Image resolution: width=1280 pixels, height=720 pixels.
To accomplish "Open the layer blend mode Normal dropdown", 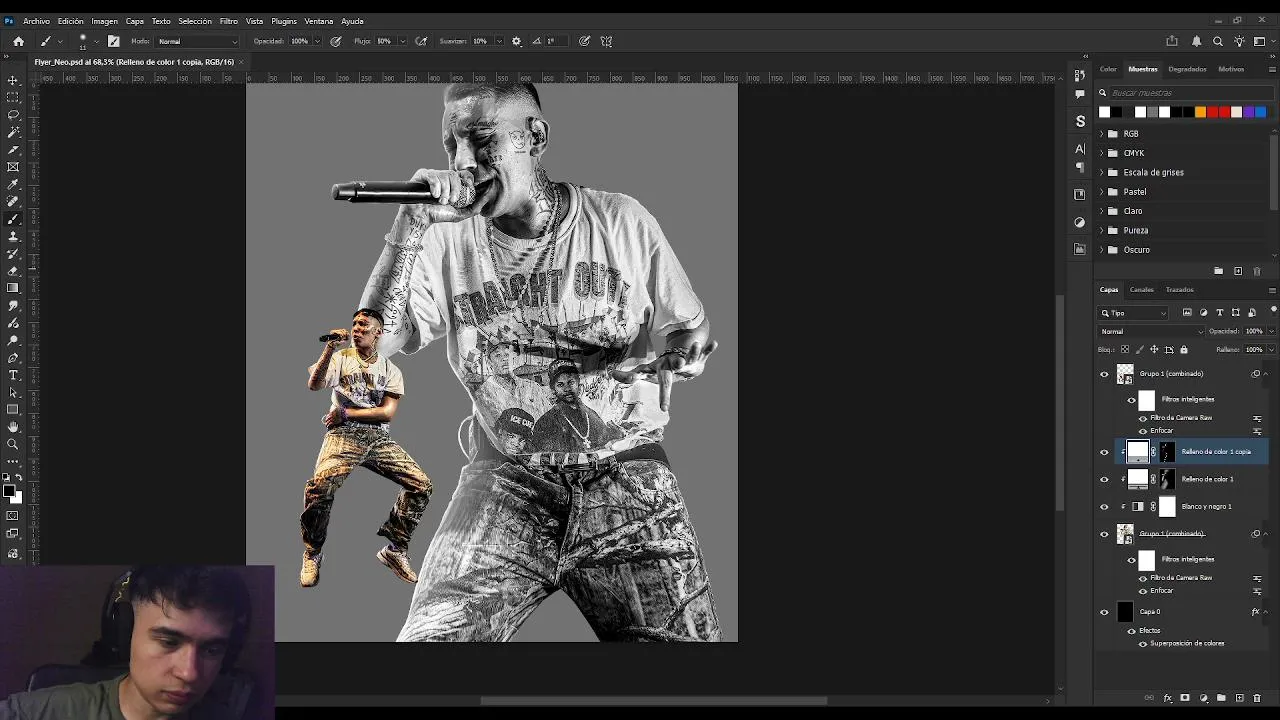I will click(x=1151, y=331).
